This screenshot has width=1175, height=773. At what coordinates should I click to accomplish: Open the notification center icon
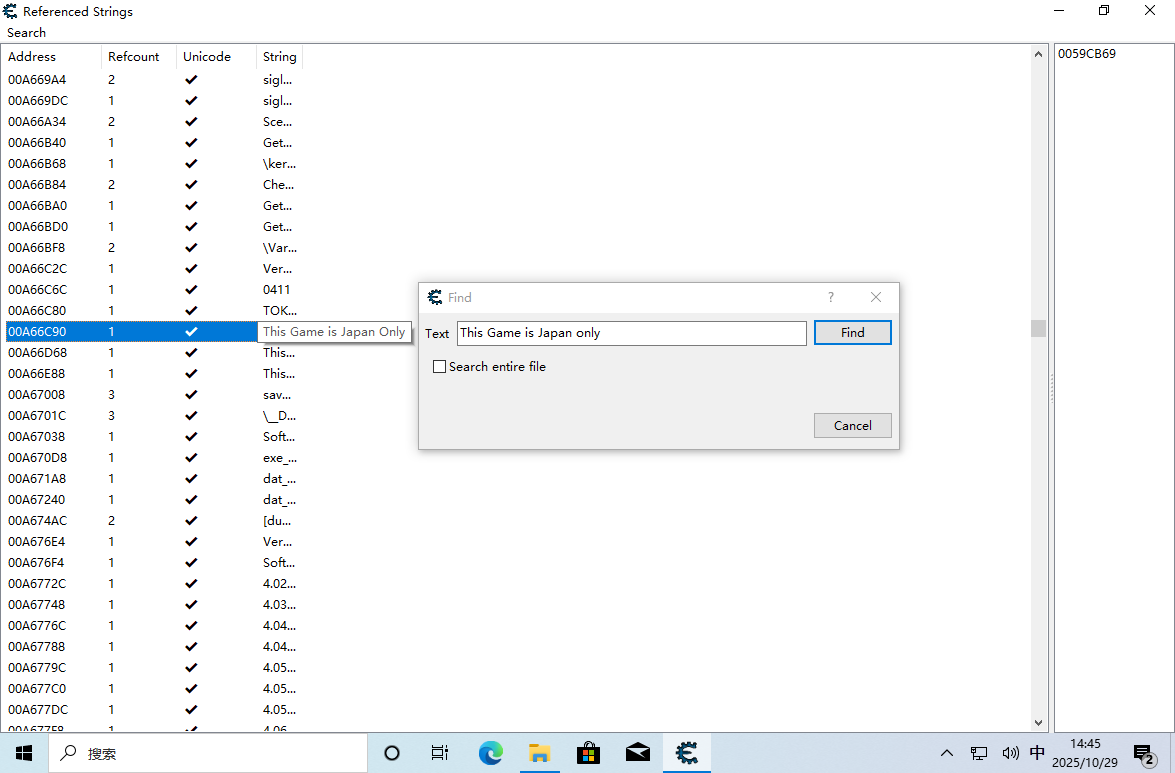click(x=1143, y=753)
